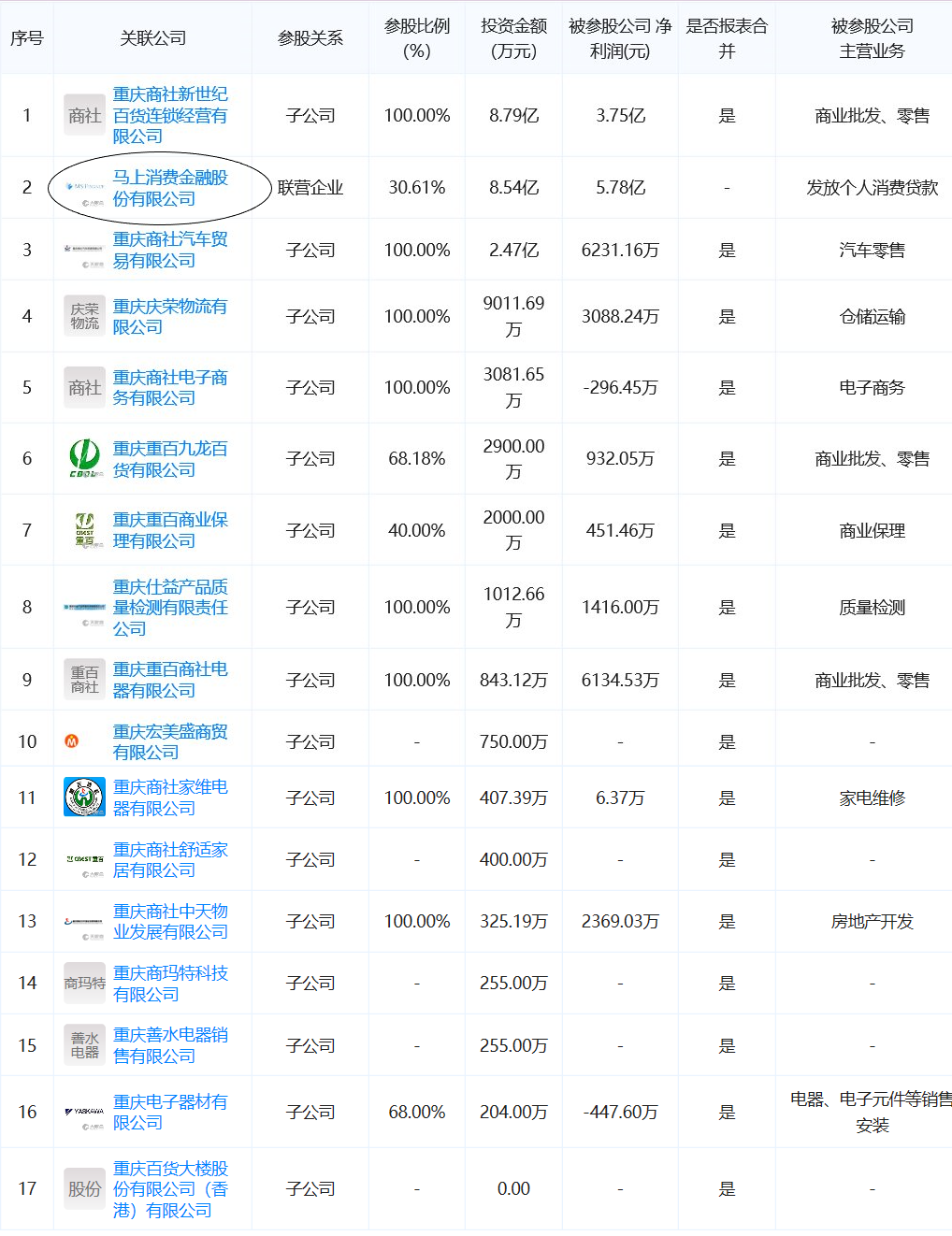Click the green logo of 重庆重百九龙百货

click(84, 458)
